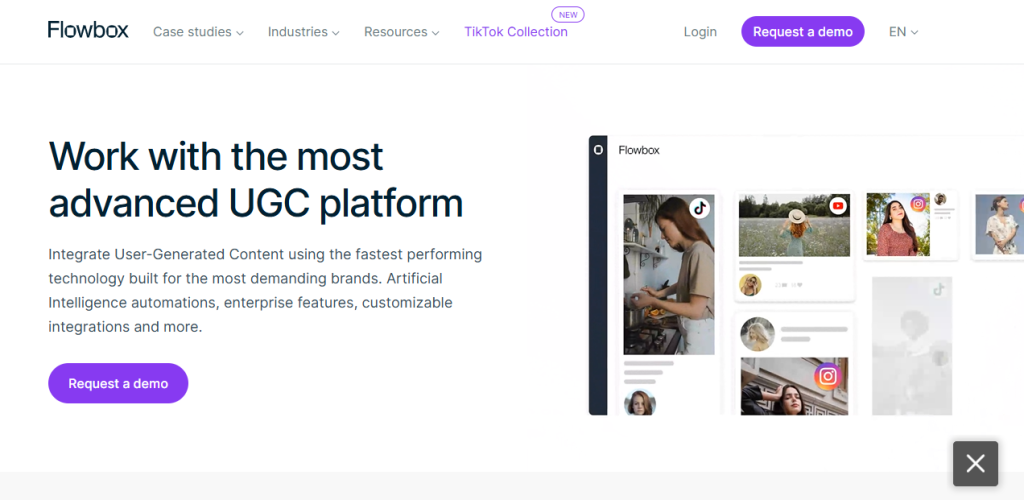Click Request a demo in the header
This screenshot has height=500, width=1024.
point(803,31)
